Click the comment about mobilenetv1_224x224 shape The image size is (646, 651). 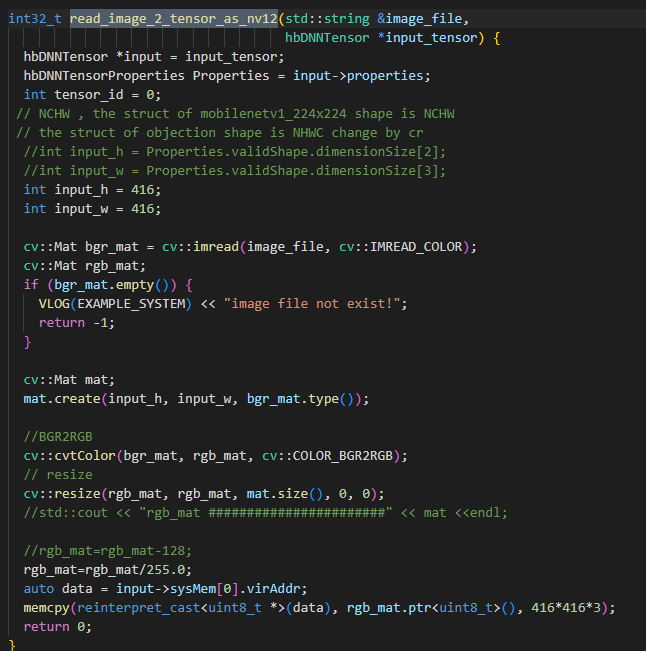234,114
